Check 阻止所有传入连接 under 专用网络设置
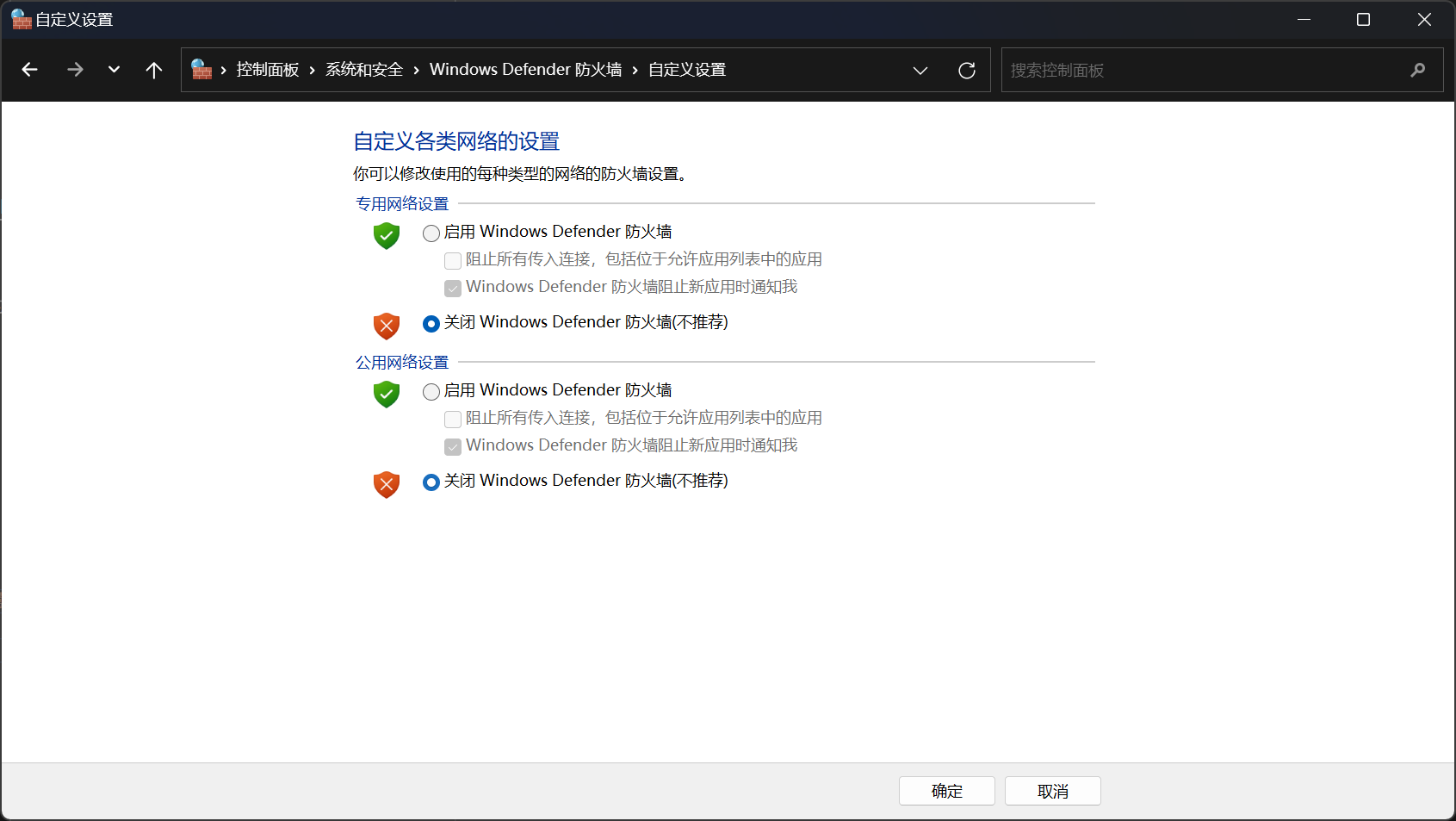Viewport: 1456px width, 821px height. (x=453, y=261)
